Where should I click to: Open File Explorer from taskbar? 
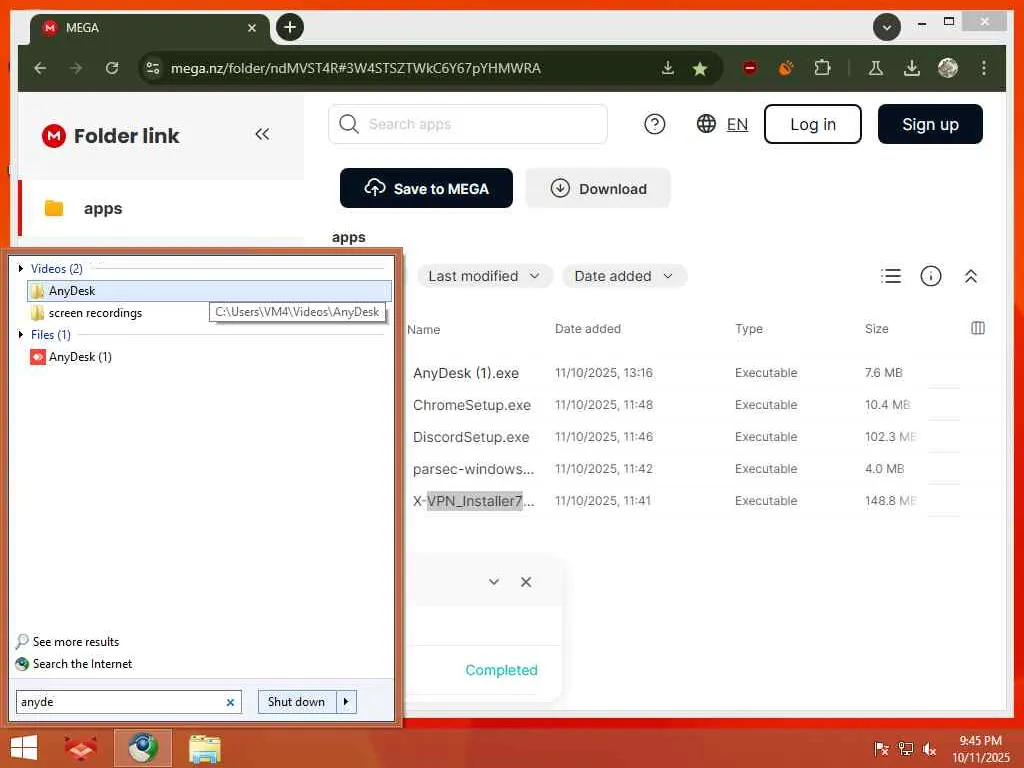click(x=204, y=748)
